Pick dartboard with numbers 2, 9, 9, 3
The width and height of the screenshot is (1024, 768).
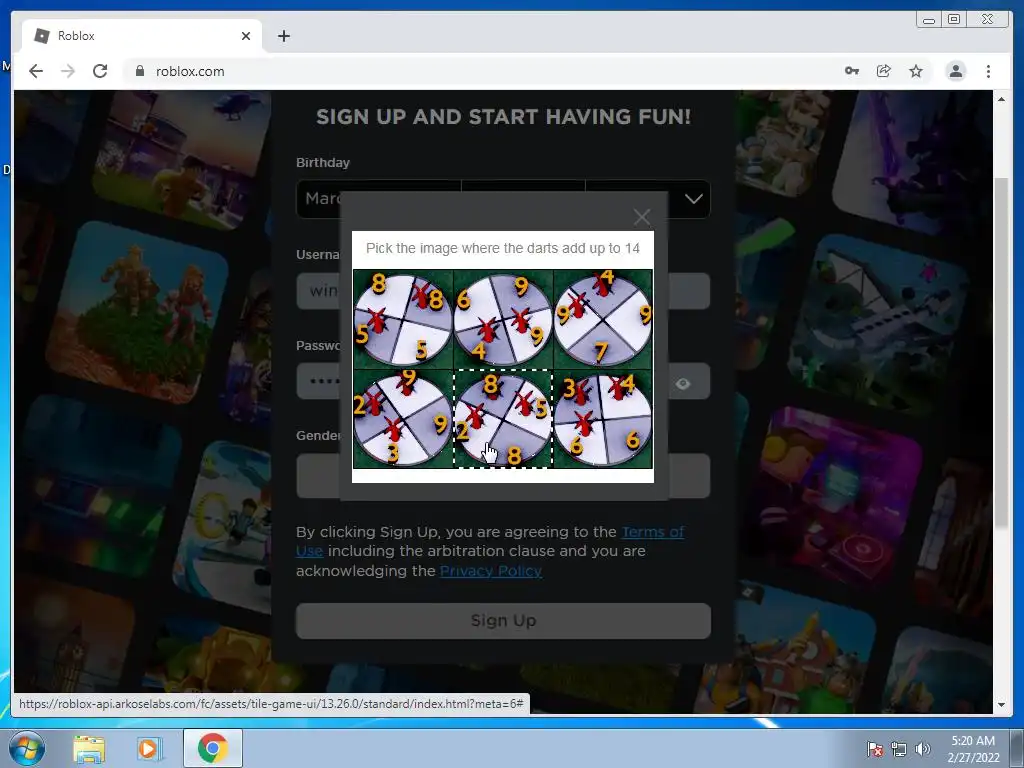[403, 419]
